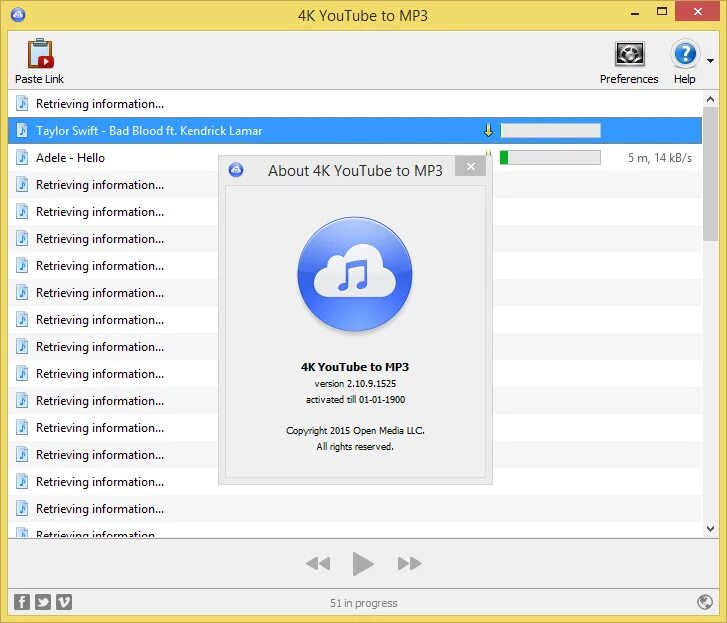Click the scroll down arrow of the list
Image resolution: width=727 pixels, height=623 pixels.
tap(710, 528)
